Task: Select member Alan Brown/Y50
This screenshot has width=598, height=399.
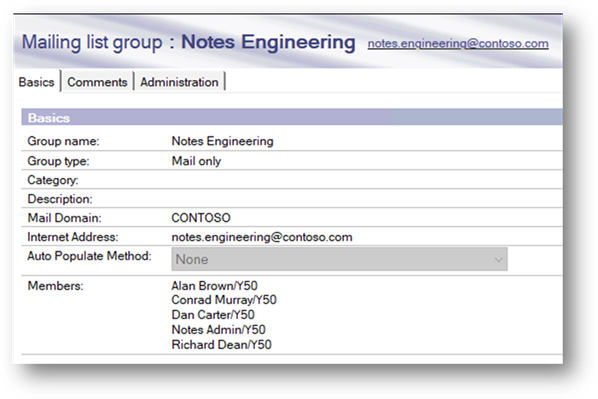Action: pyautogui.click(x=214, y=286)
